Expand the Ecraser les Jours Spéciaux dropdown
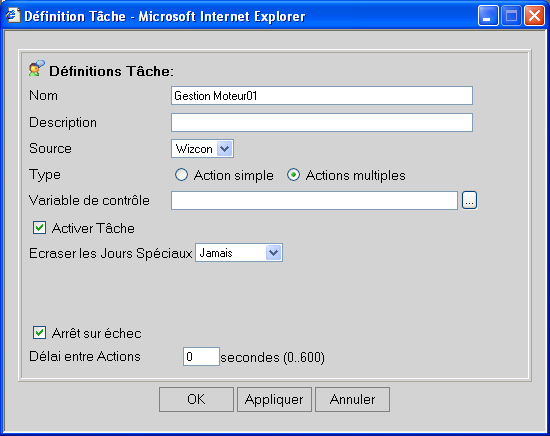This screenshot has height=436, width=550. (239, 253)
